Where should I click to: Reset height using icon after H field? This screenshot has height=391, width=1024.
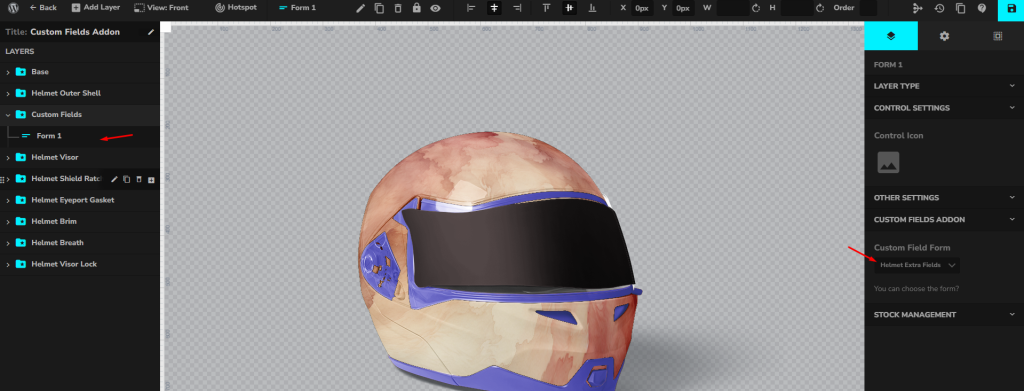pyautogui.click(x=820, y=8)
